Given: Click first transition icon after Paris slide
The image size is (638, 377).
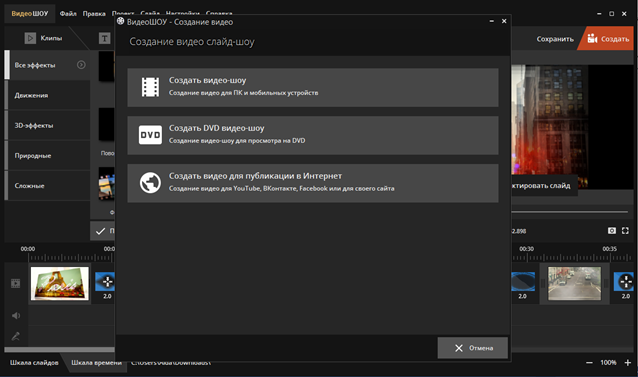Looking at the screenshot, I should tap(105, 281).
